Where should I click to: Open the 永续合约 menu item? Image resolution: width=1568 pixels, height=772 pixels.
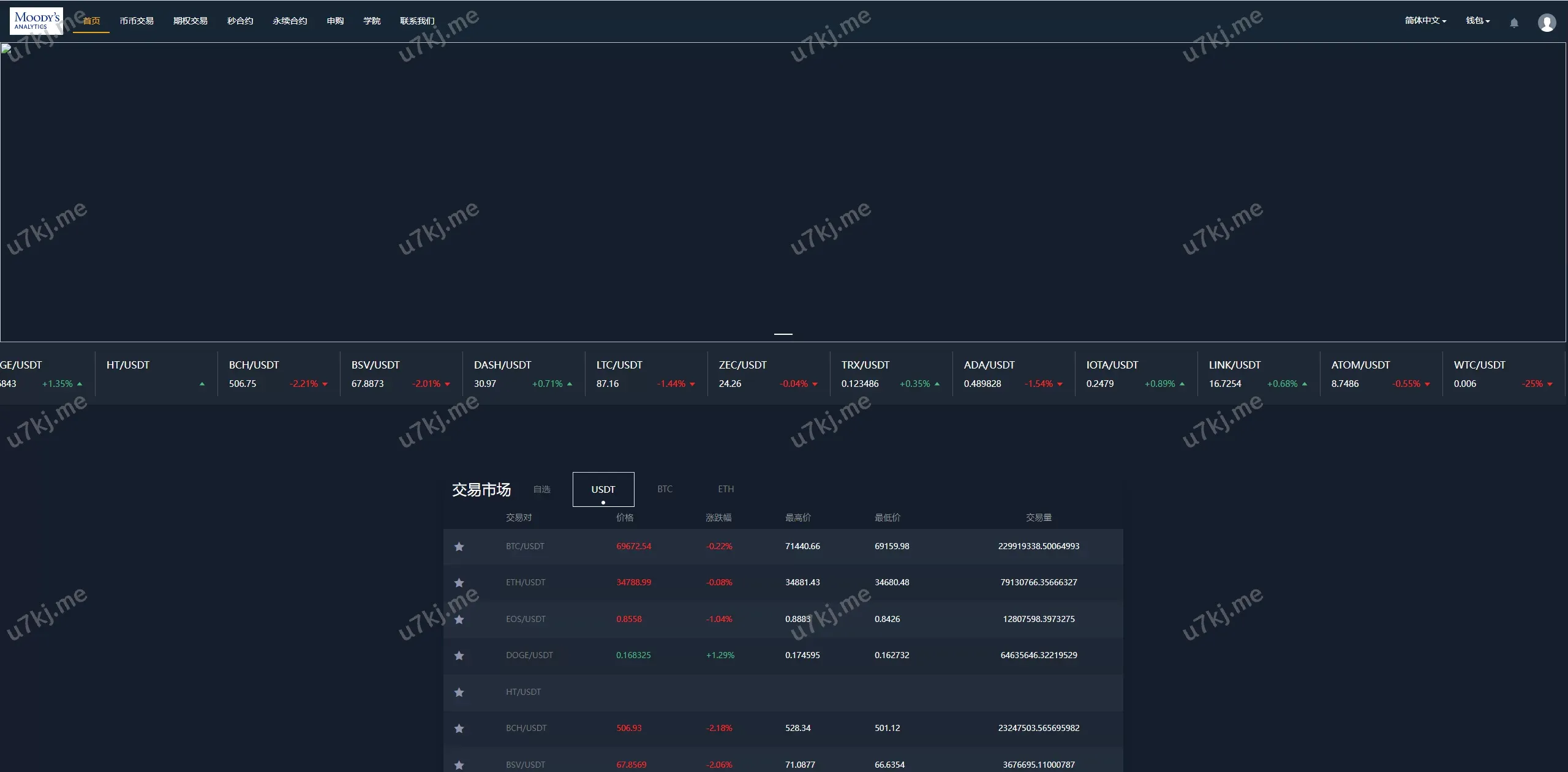[290, 21]
